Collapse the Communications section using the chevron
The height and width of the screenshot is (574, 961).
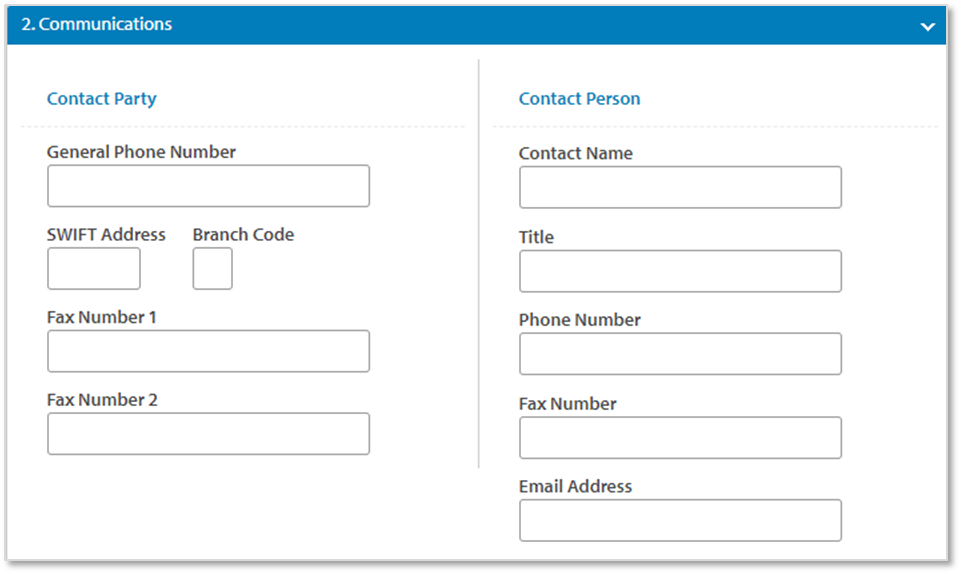coord(927,26)
